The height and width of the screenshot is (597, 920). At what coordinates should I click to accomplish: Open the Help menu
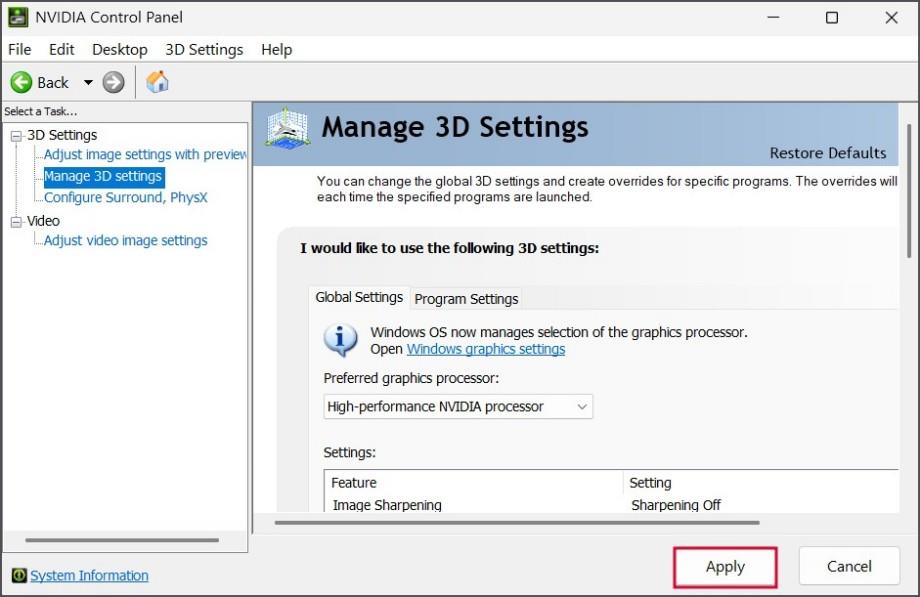(276, 49)
